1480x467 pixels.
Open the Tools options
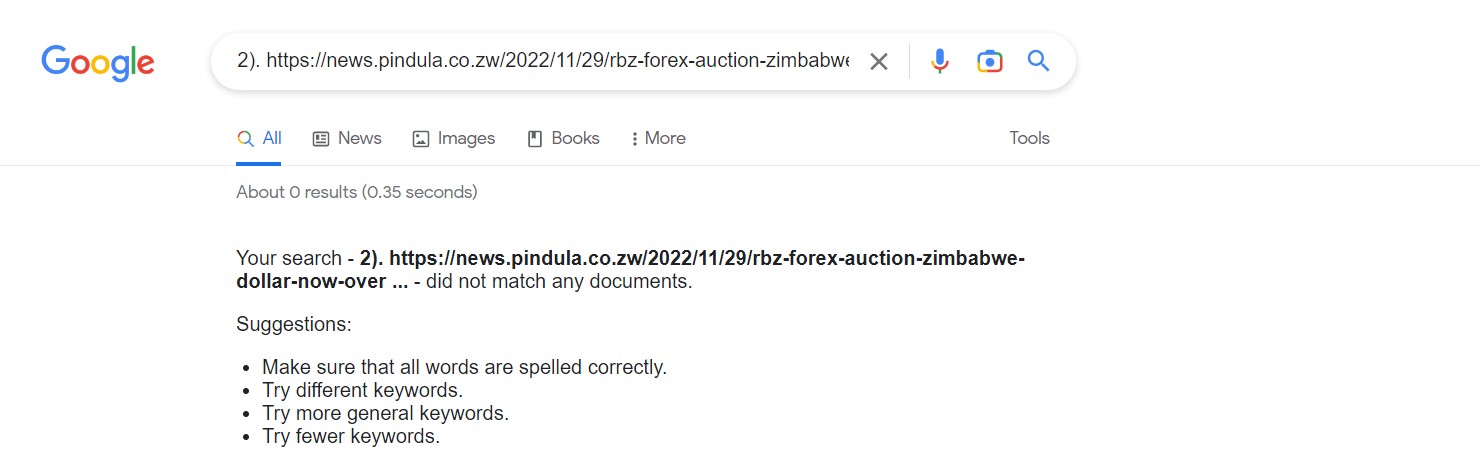(1029, 139)
